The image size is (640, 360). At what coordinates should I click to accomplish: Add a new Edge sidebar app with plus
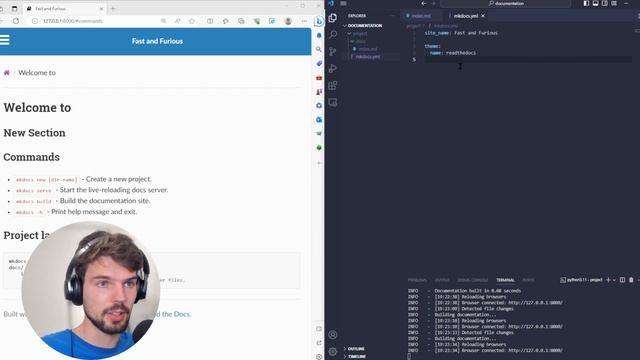click(319, 163)
